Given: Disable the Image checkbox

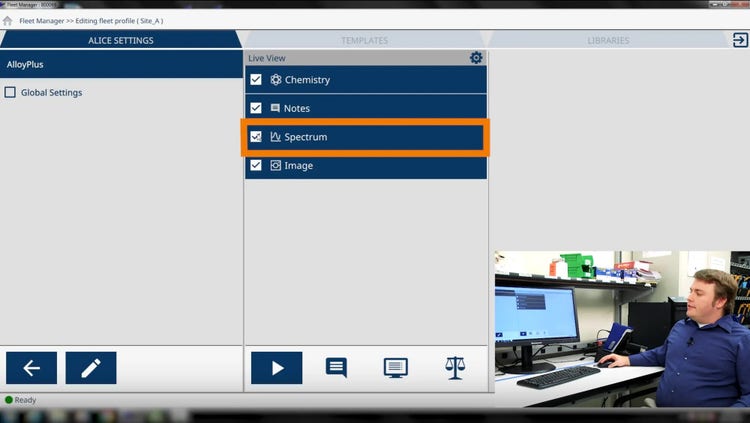Looking at the screenshot, I should [256, 165].
